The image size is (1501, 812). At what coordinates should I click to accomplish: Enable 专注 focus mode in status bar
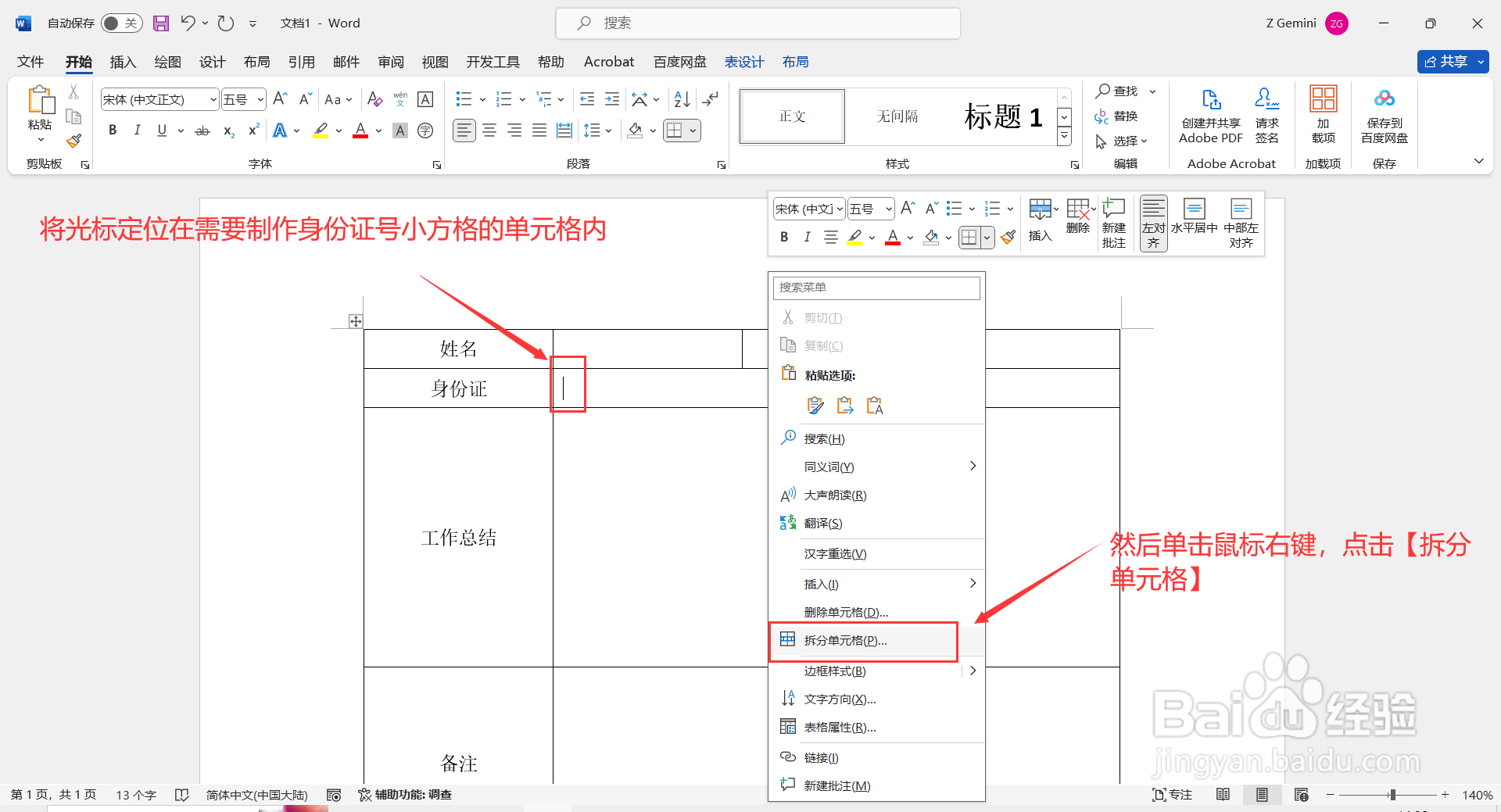(x=1172, y=794)
